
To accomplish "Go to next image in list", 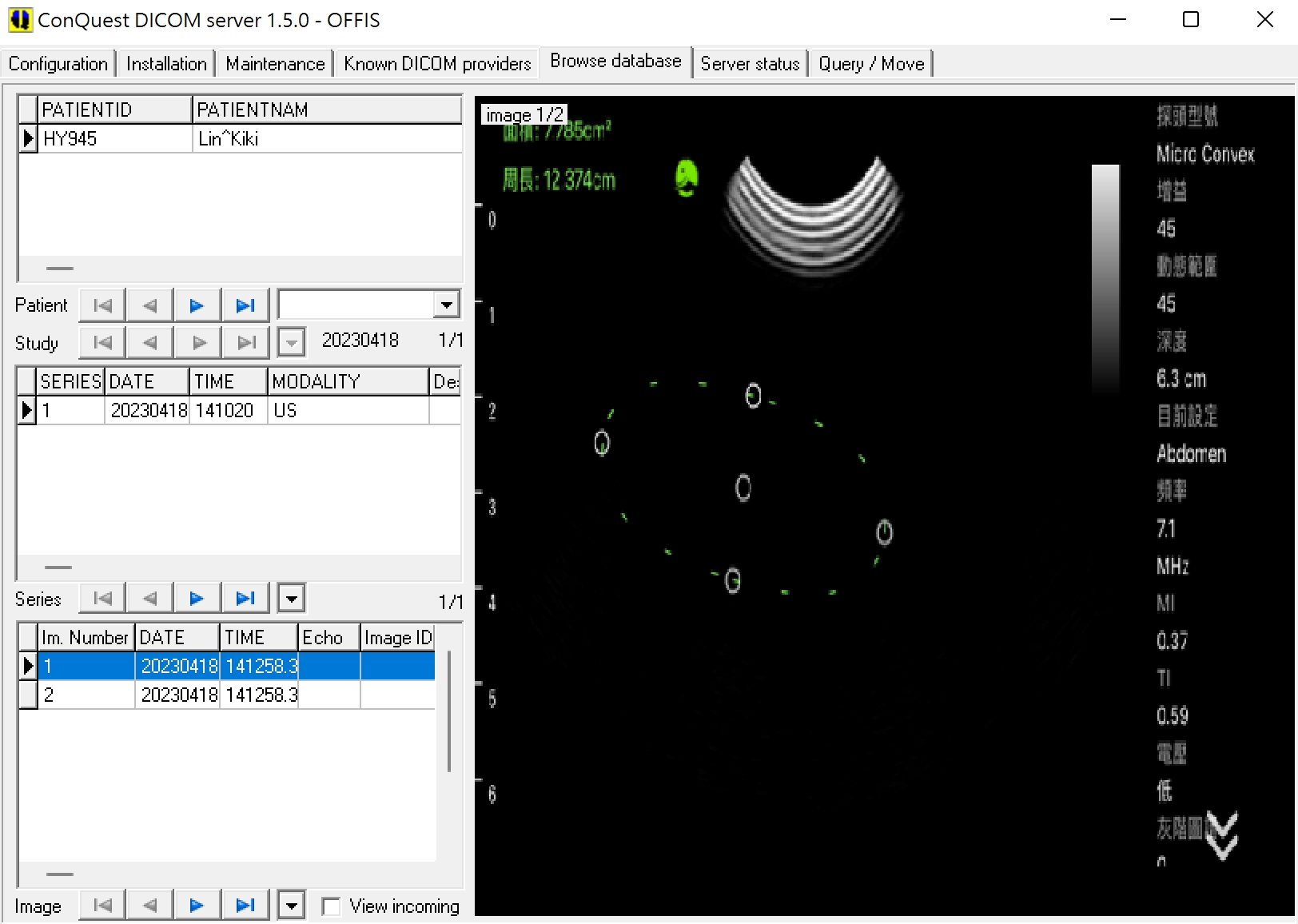I will tap(197, 906).
